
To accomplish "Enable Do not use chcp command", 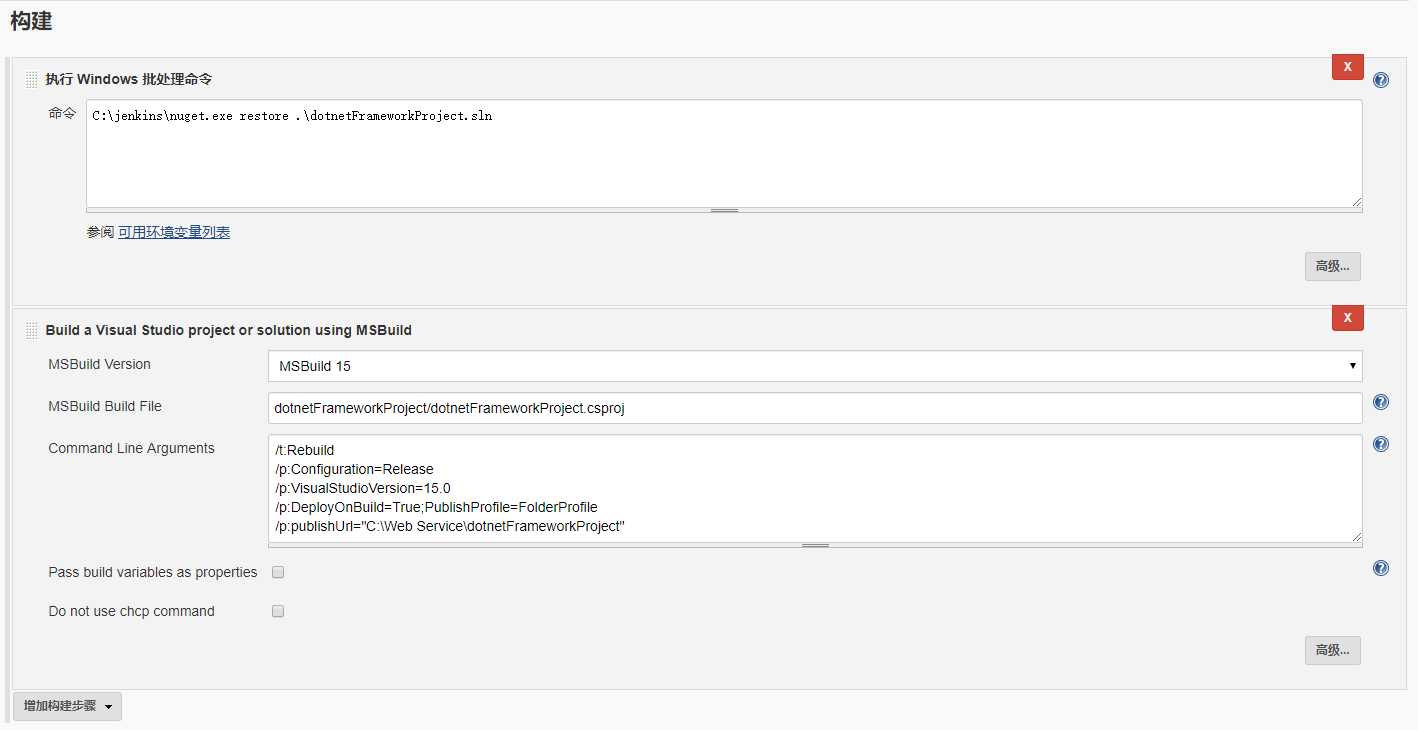I will (x=278, y=611).
